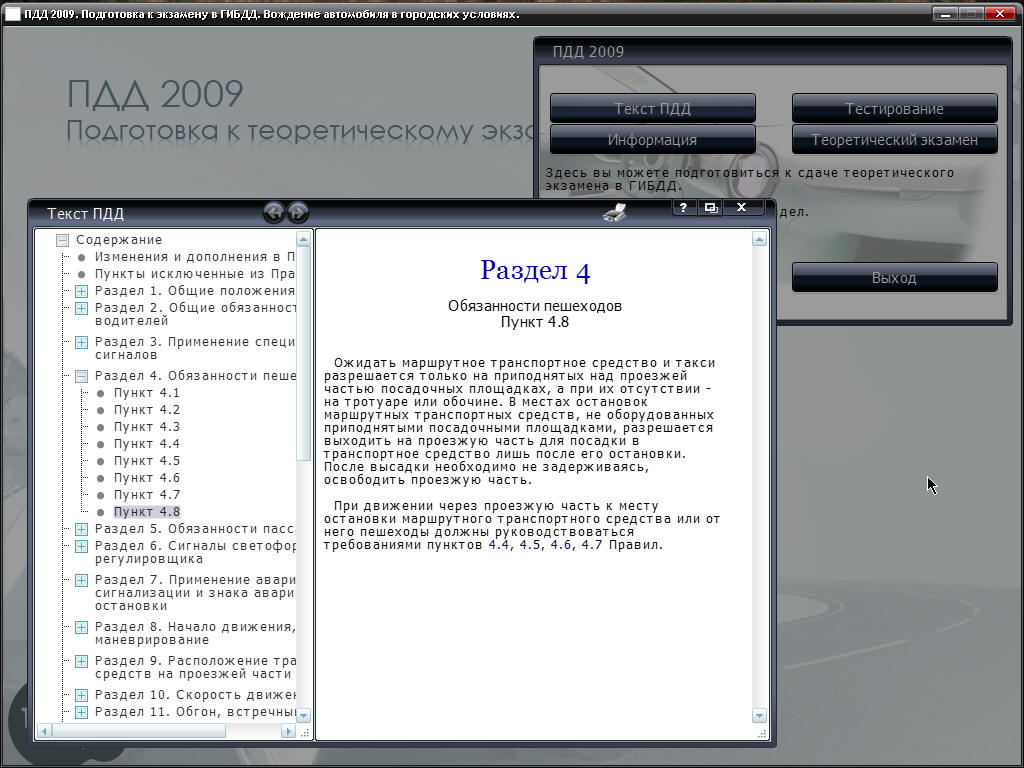Click the text pane scroll down arrow
1024x768 pixels.
pyautogui.click(x=759, y=716)
